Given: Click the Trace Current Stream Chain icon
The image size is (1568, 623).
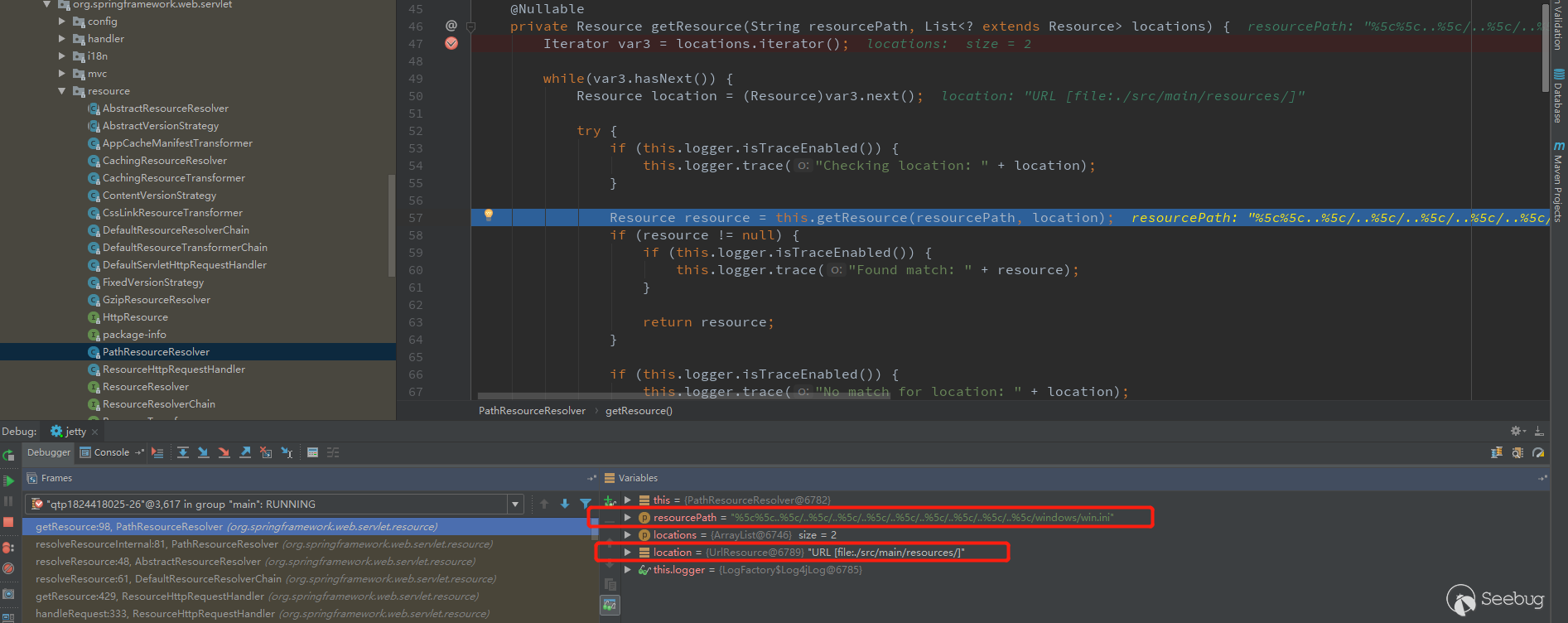Looking at the screenshot, I should tap(333, 452).
